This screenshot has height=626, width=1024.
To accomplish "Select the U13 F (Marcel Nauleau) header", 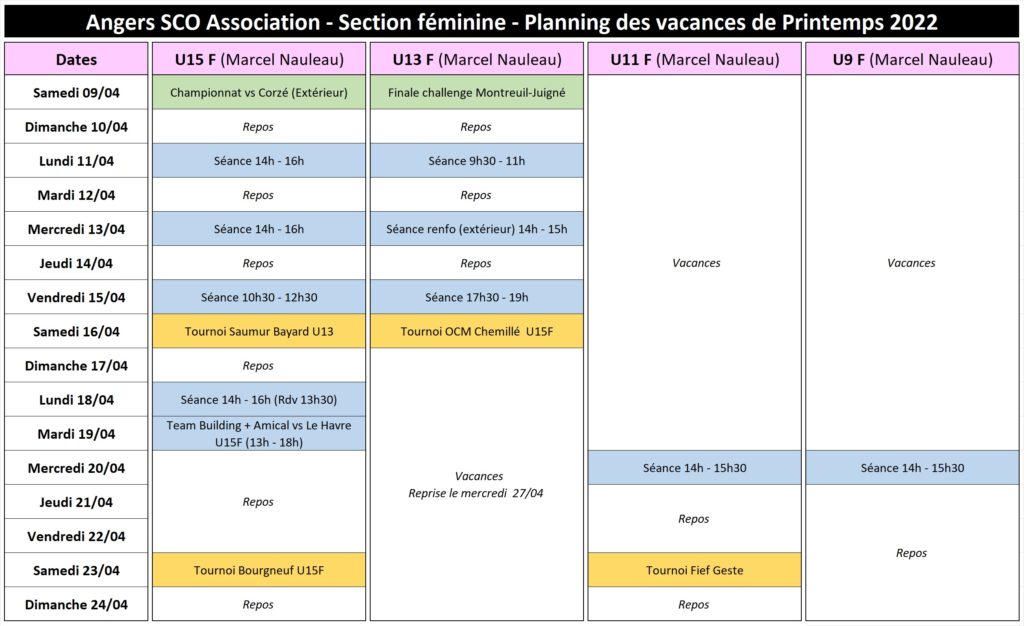I will 477,59.
